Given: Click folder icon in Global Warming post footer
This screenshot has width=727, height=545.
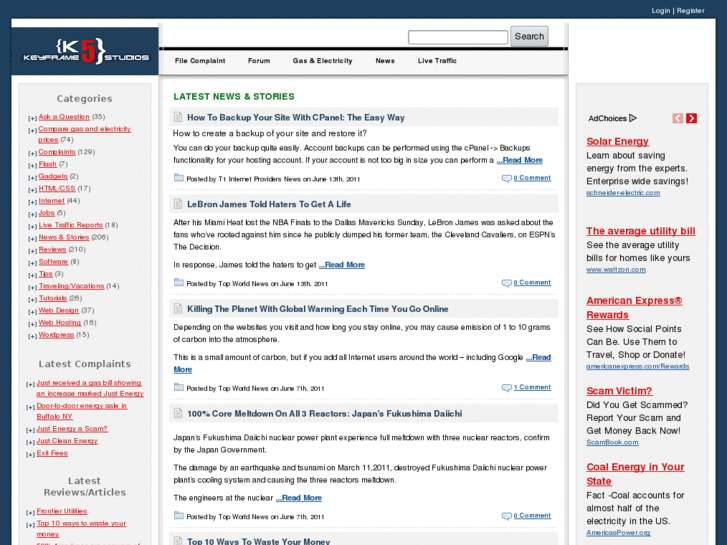Looking at the screenshot, I should [179, 387].
